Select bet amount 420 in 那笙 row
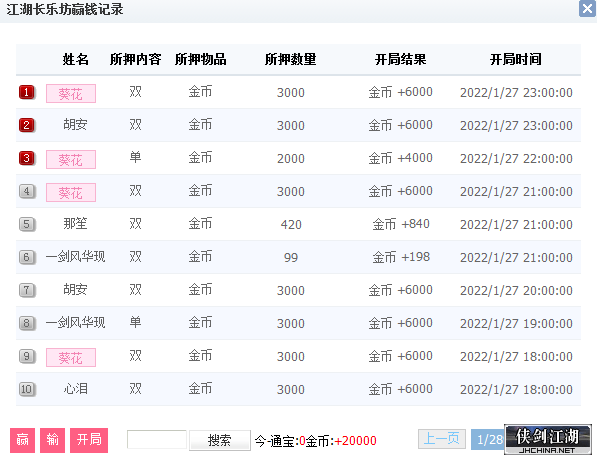The image size is (597, 460). point(291,225)
